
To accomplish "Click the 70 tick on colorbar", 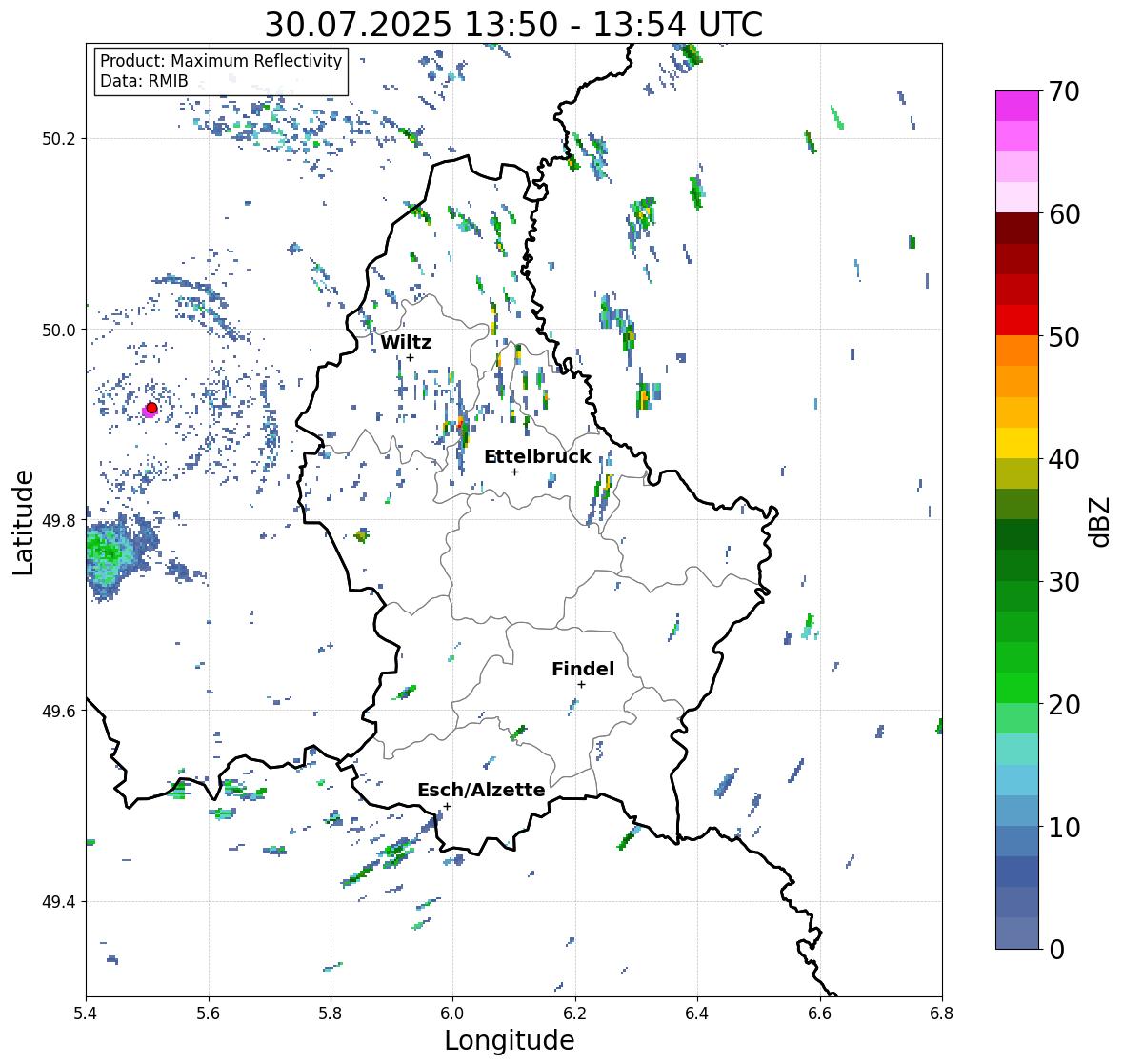I will click(1064, 91).
